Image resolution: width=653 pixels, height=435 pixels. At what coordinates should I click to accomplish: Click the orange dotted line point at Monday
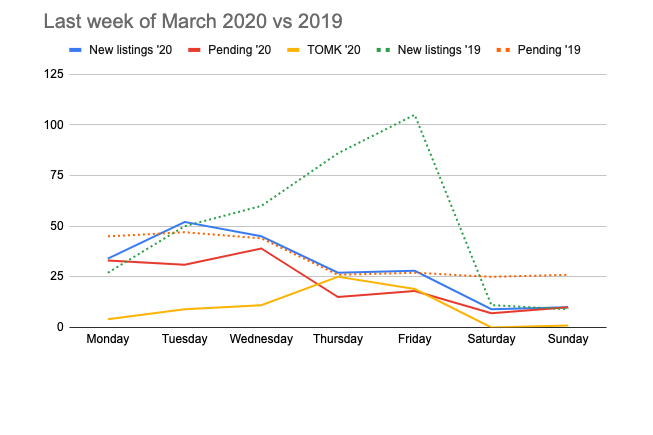tap(108, 236)
